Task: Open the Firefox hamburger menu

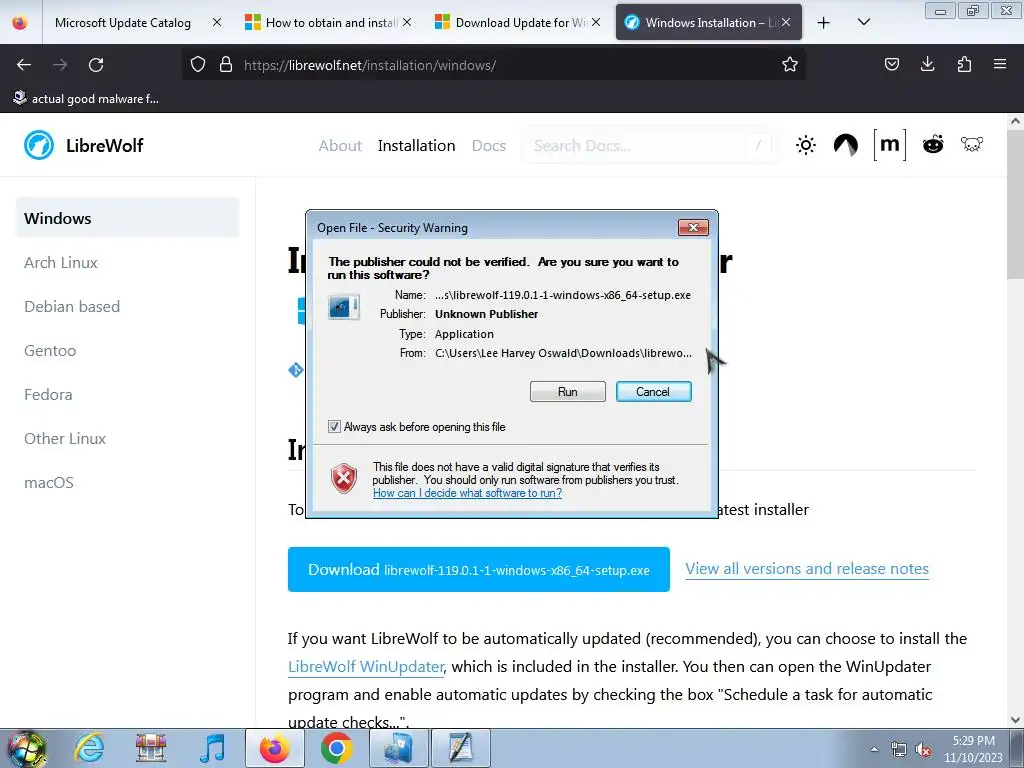Action: click(x=999, y=64)
